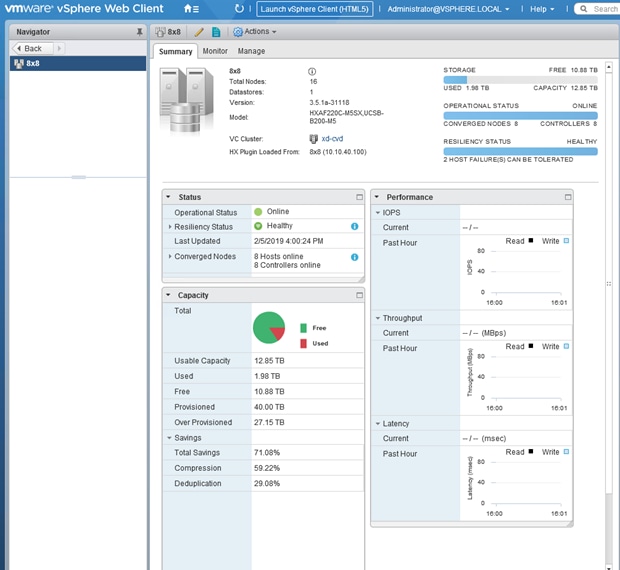Image resolution: width=620 pixels, height=570 pixels.
Task: Open the xd-cvd VC Cluster link
Action: (332, 139)
